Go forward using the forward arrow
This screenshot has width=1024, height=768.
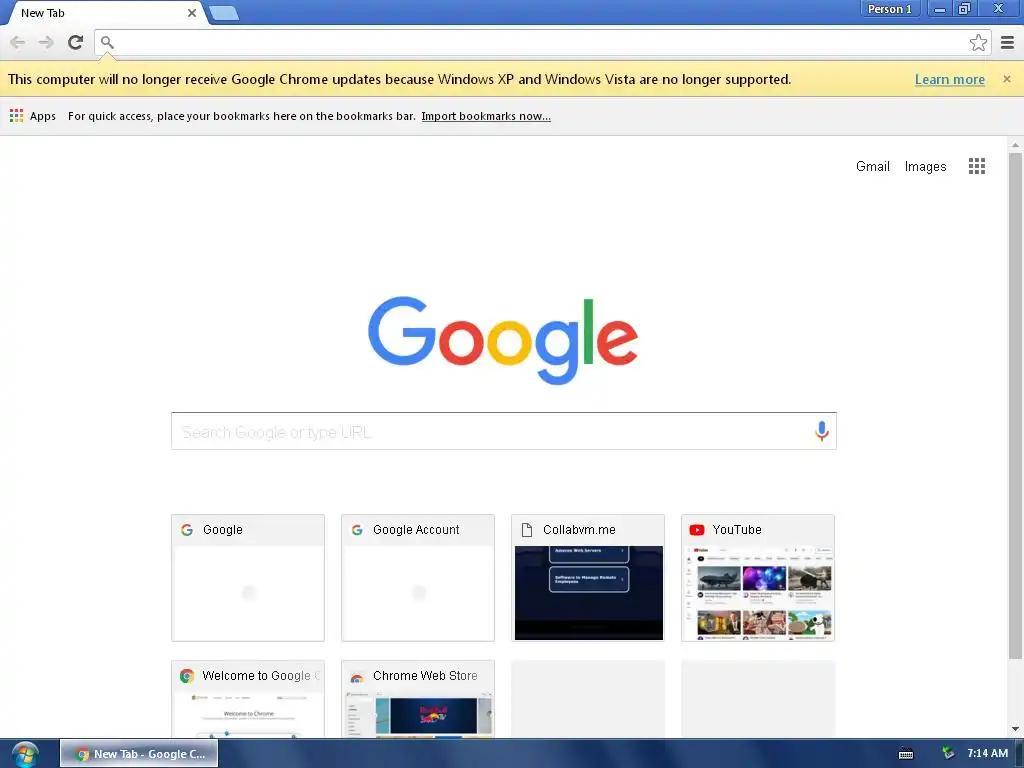coord(46,42)
